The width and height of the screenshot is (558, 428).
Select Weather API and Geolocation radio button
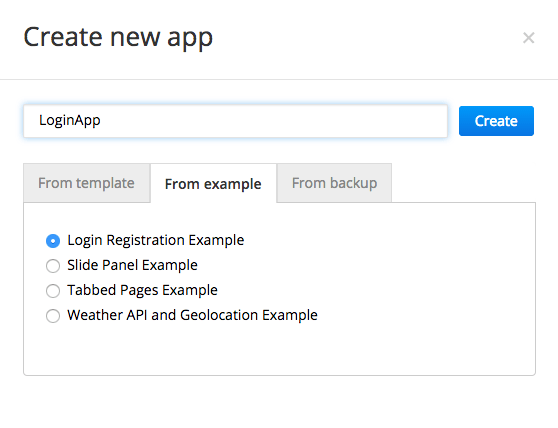click(x=53, y=316)
